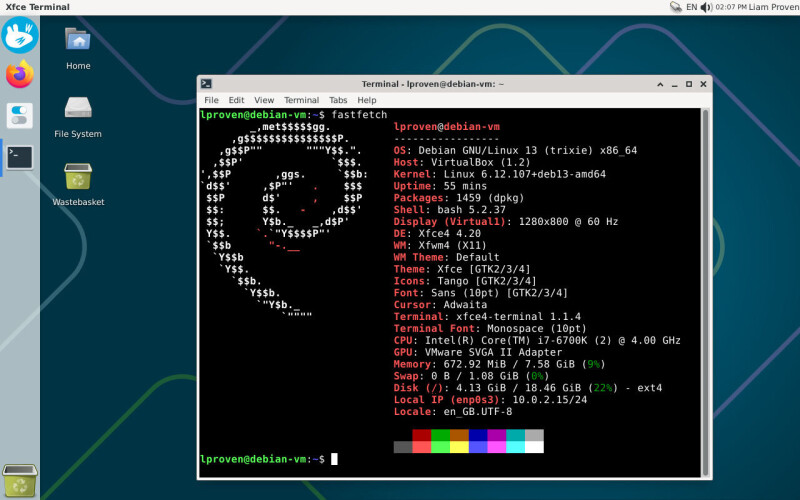Click the 'WM: Xfwm4 (X11)' line
This screenshot has height=500, width=800.
[440, 245]
